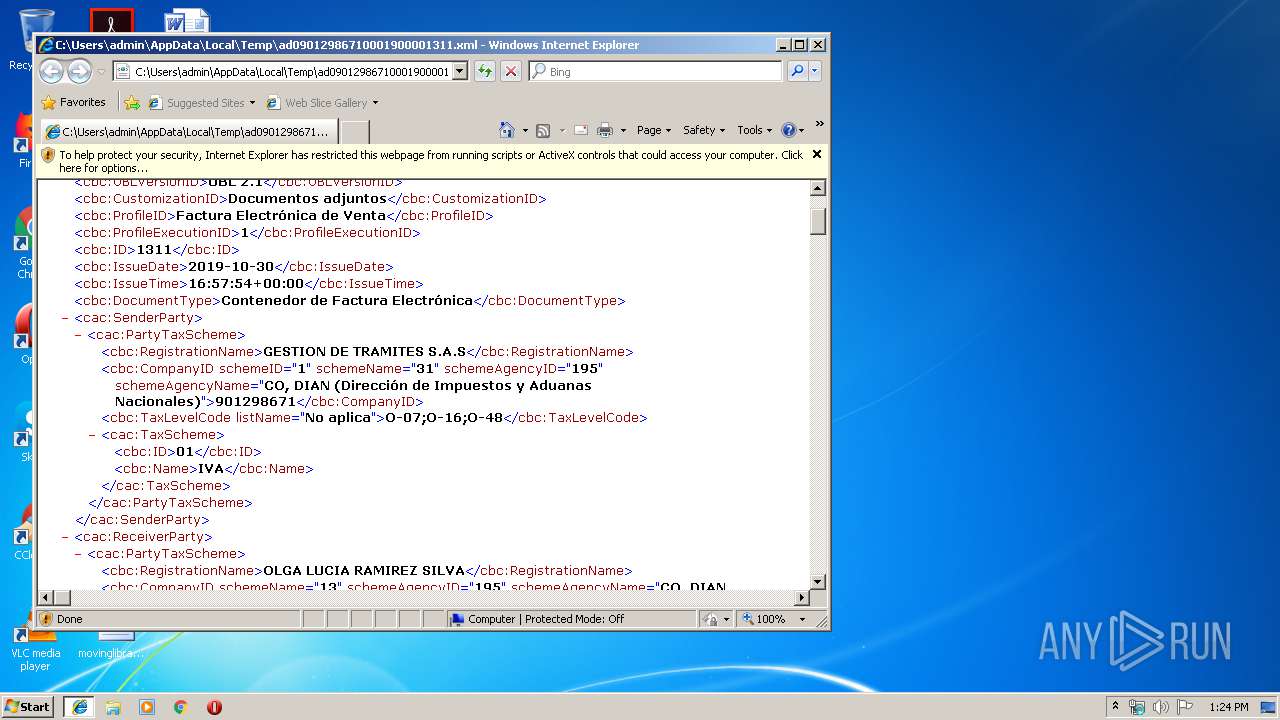The width and height of the screenshot is (1280, 720).
Task: Open Suggested Sites link
Action: (x=201, y=102)
